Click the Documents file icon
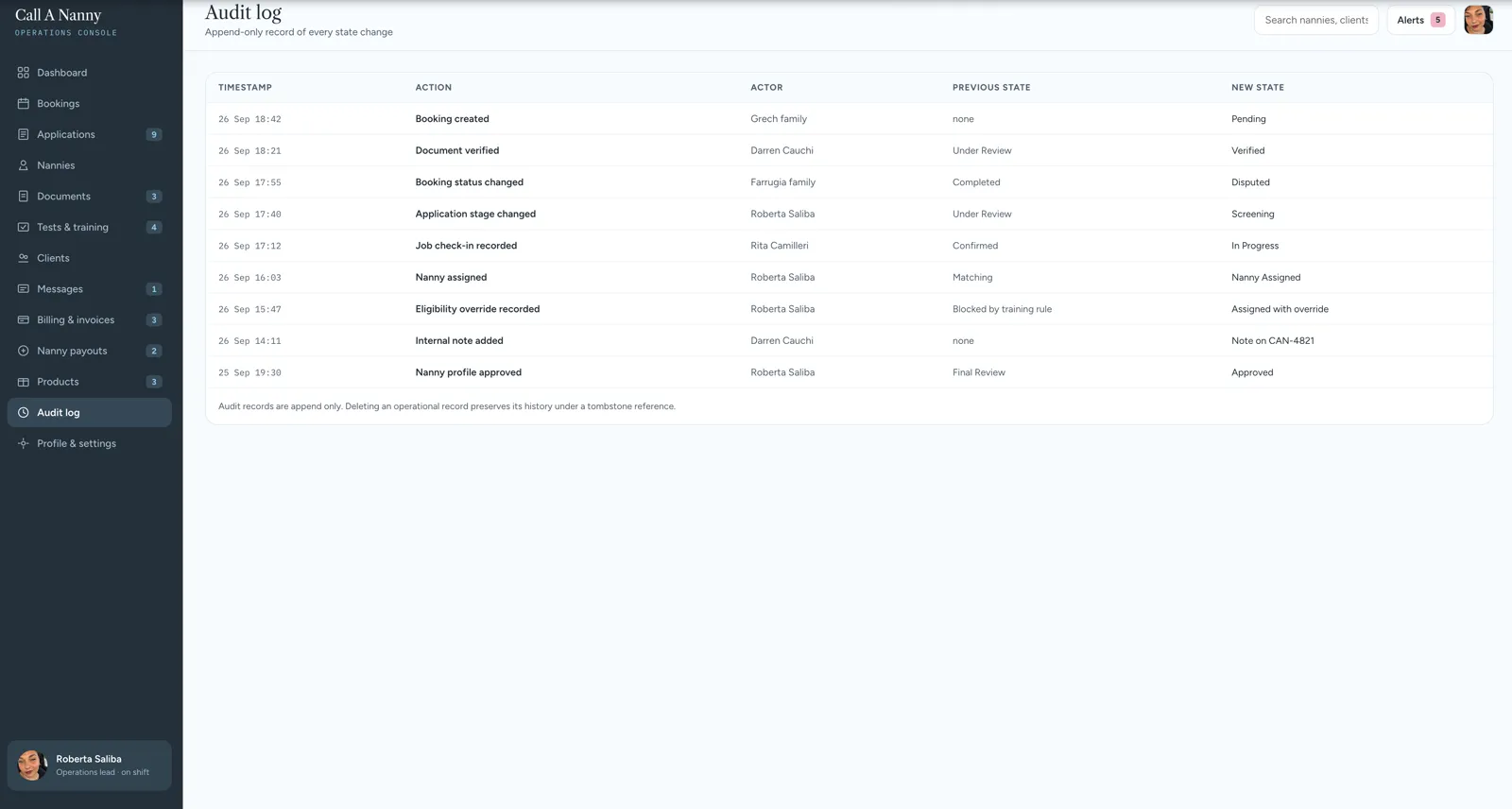The height and width of the screenshot is (809, 1512). tap(24, 197)
